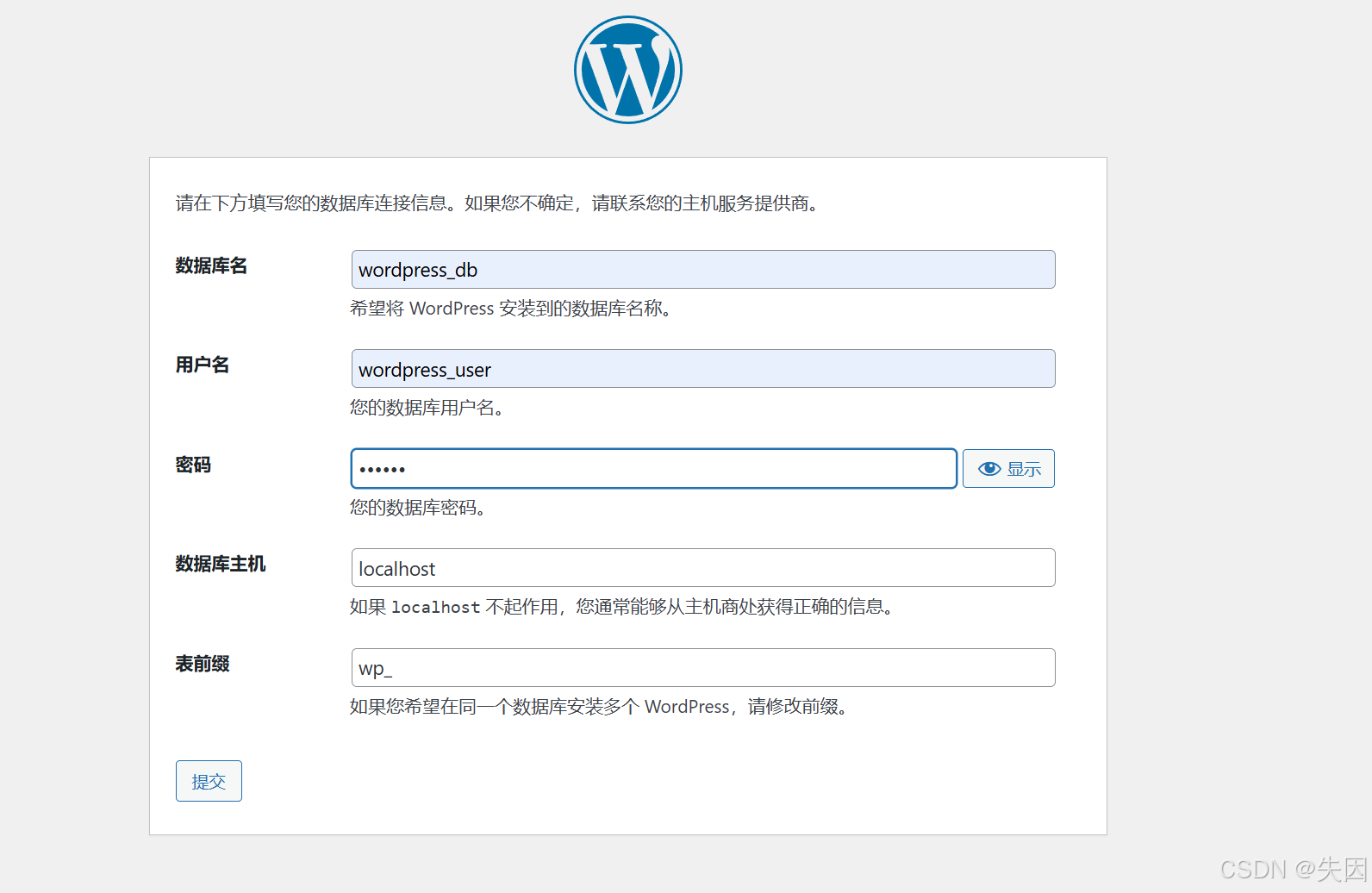The image size is (1372, 893).
Task: Click hint text 希望将 WordPress 安装到的数据库名称
Action: [511, 309]
